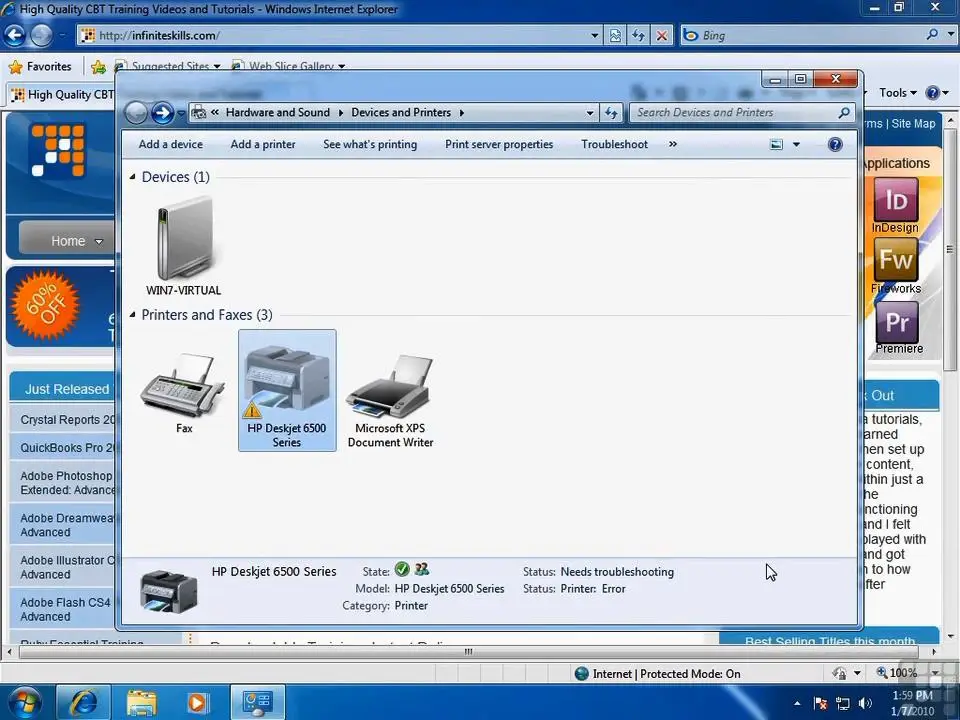Image resolution: width=960 pixels, height=720 pixels.
Task: Refresh the Devices and Printers address bar
Action: (x=611, y=113)
